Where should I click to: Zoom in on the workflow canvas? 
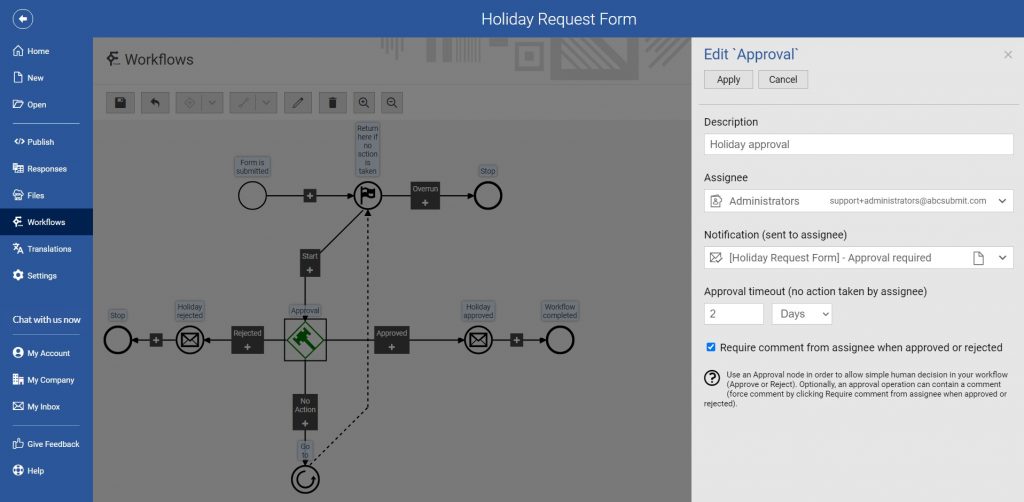tap(364, 102)
